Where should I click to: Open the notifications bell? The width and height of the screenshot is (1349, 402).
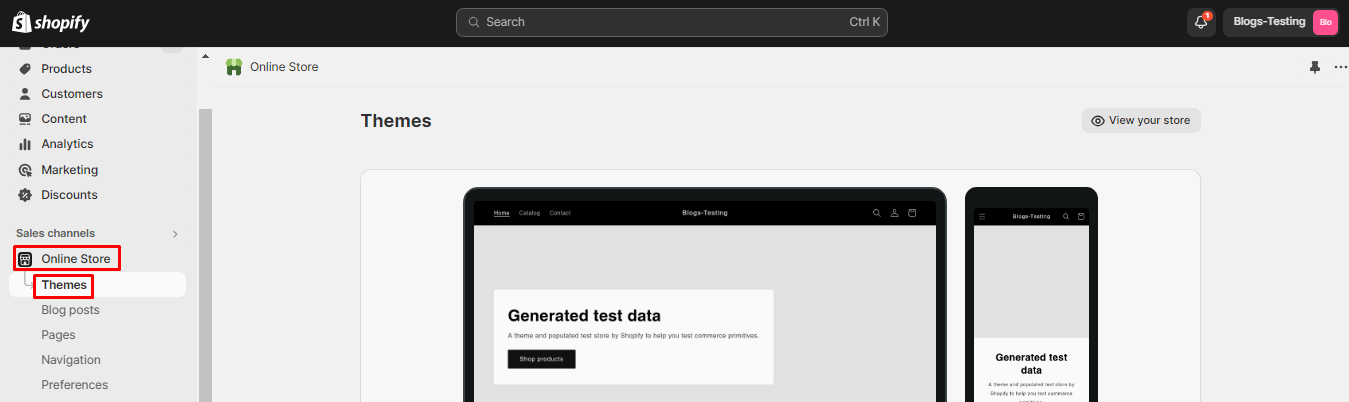[1201, 22]
